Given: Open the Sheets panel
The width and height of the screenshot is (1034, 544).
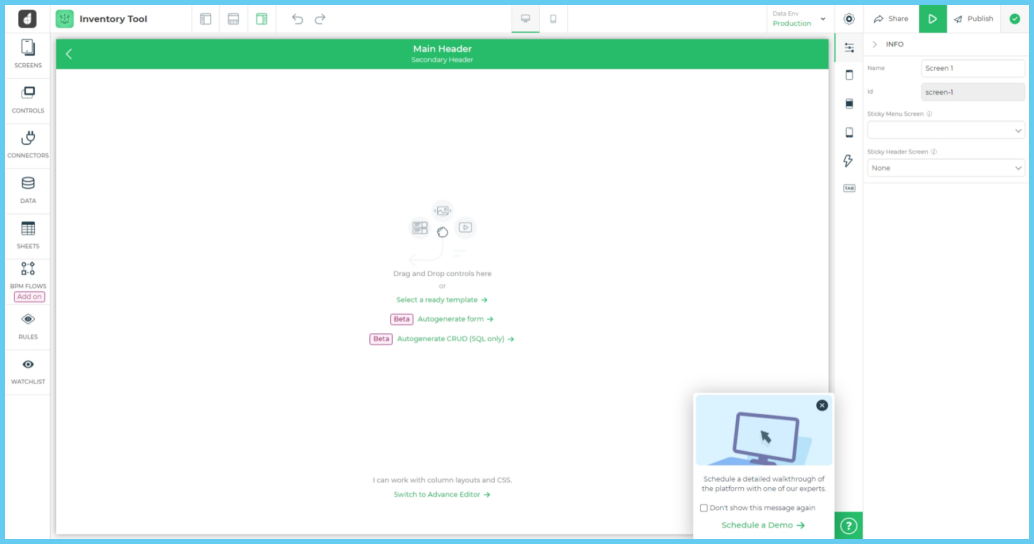Looking at the screenshot, I should 28,234.
